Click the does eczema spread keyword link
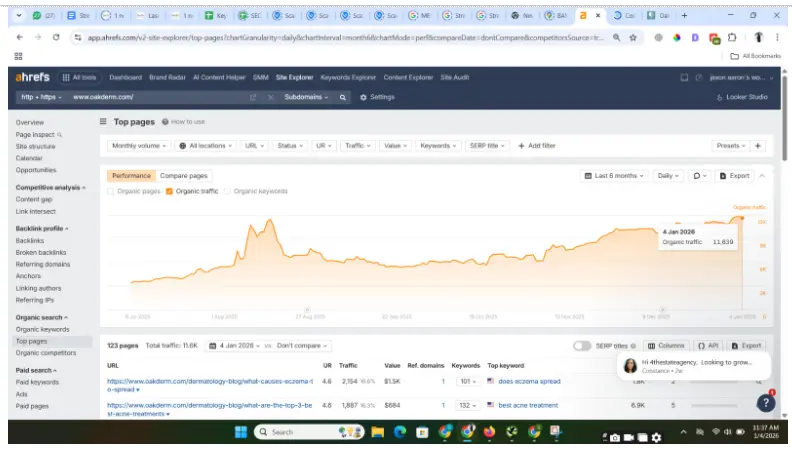 pos(529,381)
